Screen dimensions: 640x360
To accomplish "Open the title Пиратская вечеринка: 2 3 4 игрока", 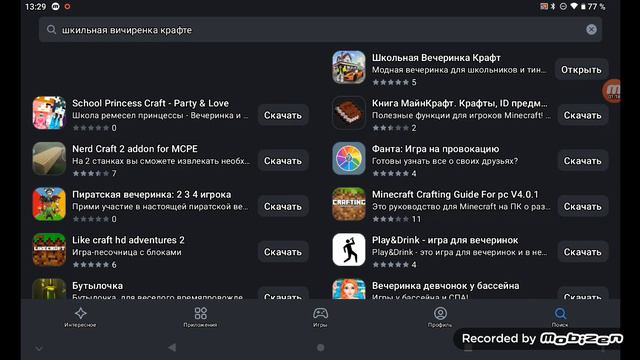I will [151, 195].
